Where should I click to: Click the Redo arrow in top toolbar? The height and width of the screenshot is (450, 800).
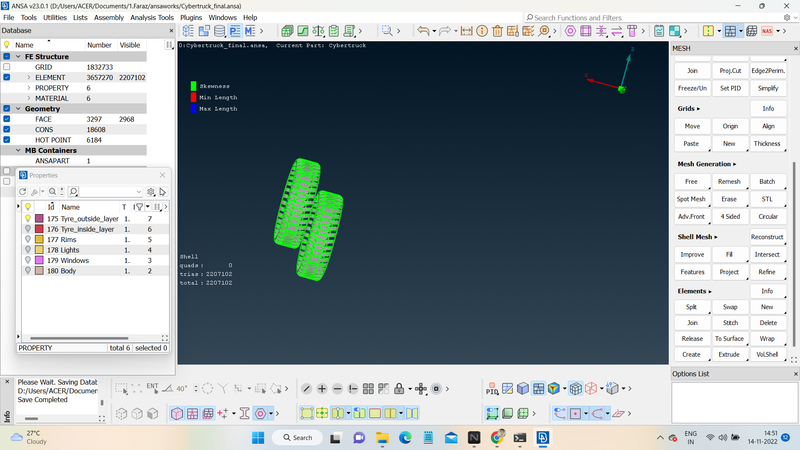(444, 31)
